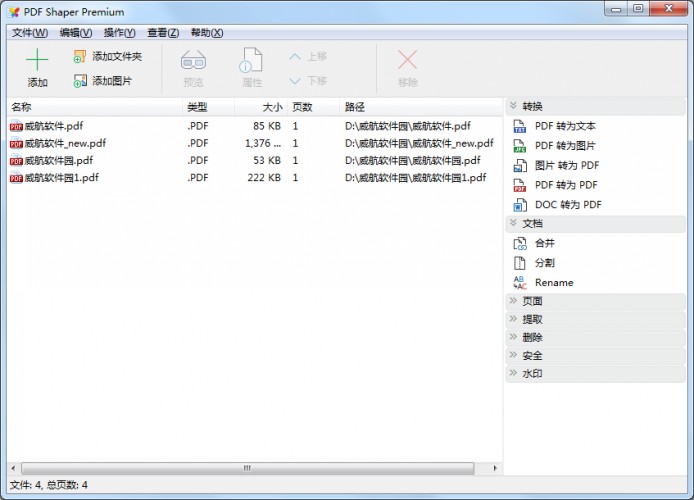694x500 pixels.
Task: Sort by the 大小 column header
Action: (261, 107)
